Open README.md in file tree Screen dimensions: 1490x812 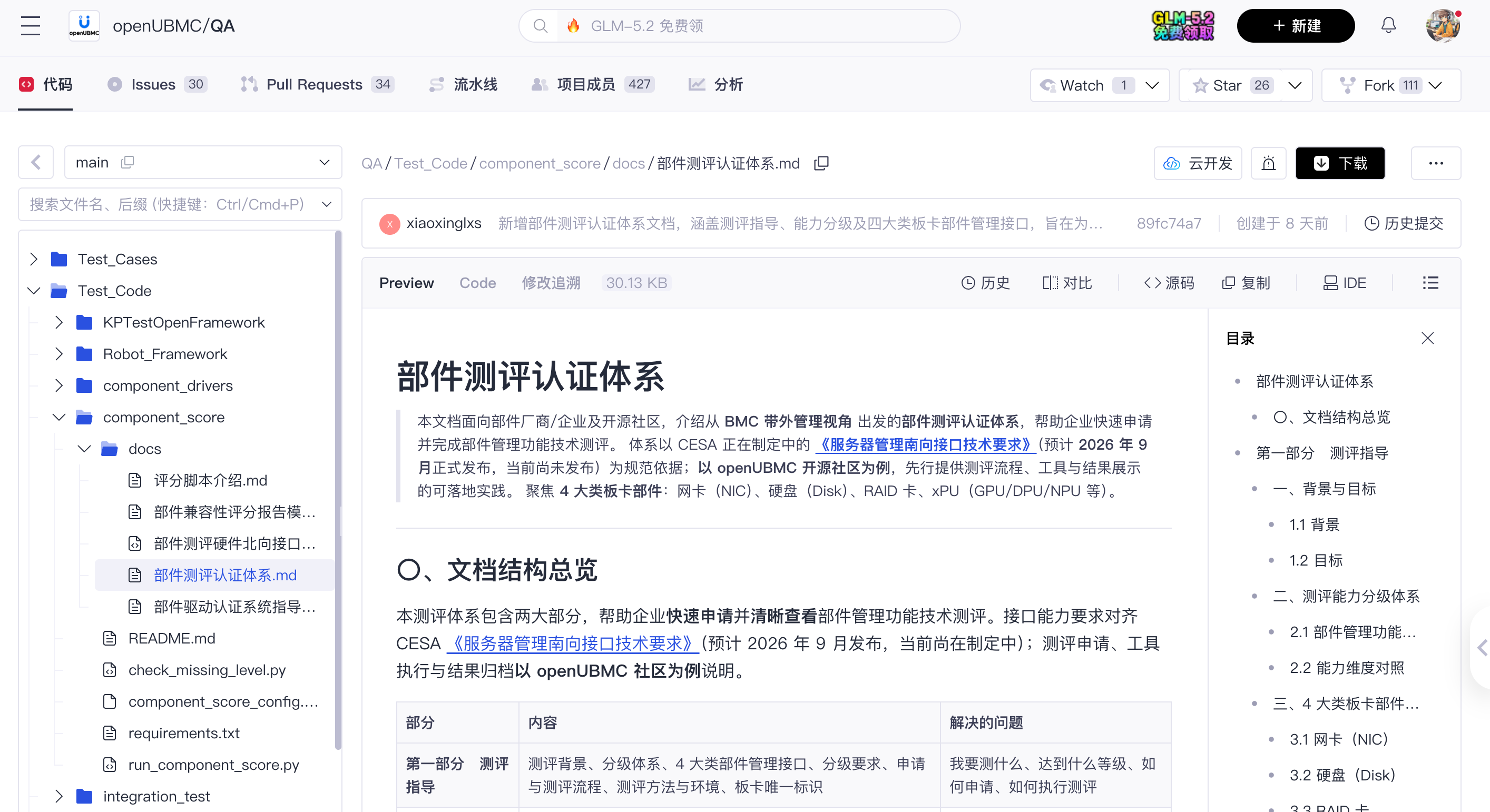tap(172, 638)
